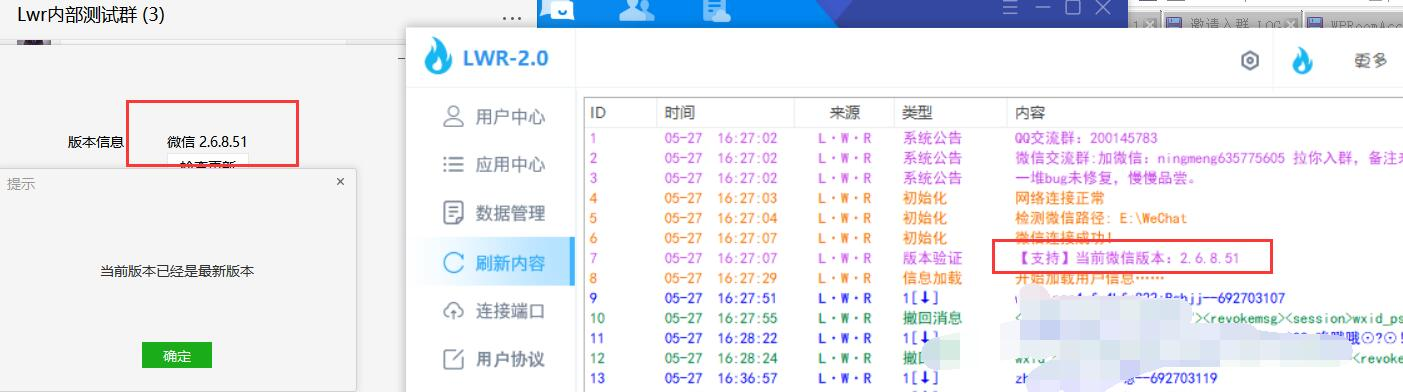Viewport: 1403px width, 392px height.
Task: Open the 数据管理 sidebar item
Action: (x=494, y=213)
